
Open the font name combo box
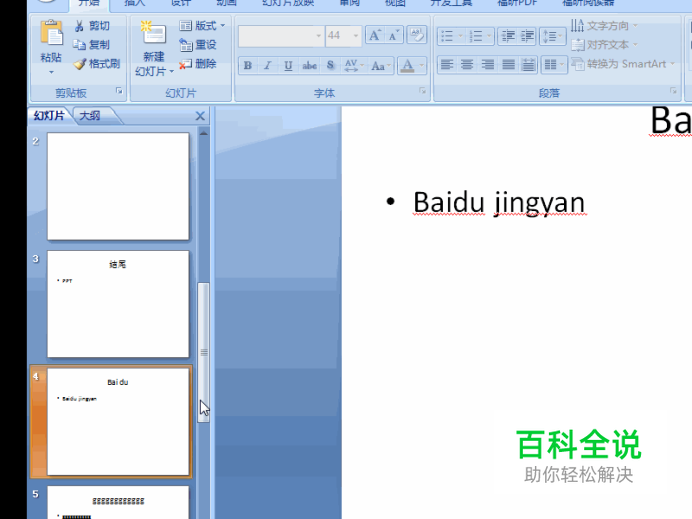[x=281, y=36]
